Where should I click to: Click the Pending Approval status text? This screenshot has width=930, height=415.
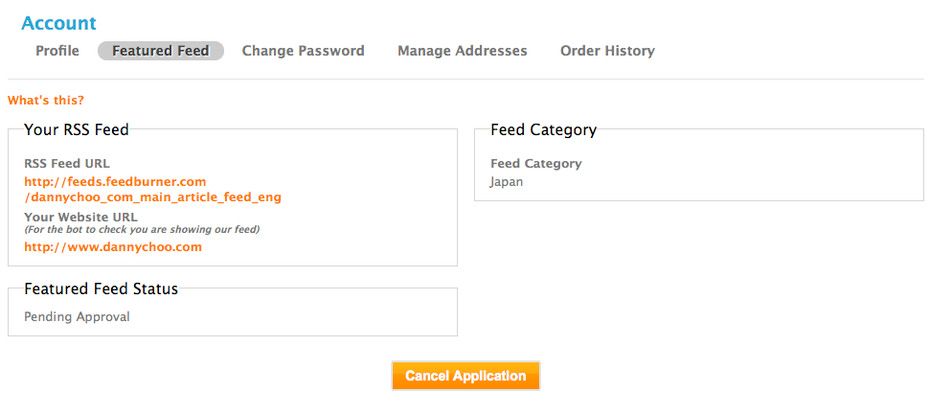77,317
